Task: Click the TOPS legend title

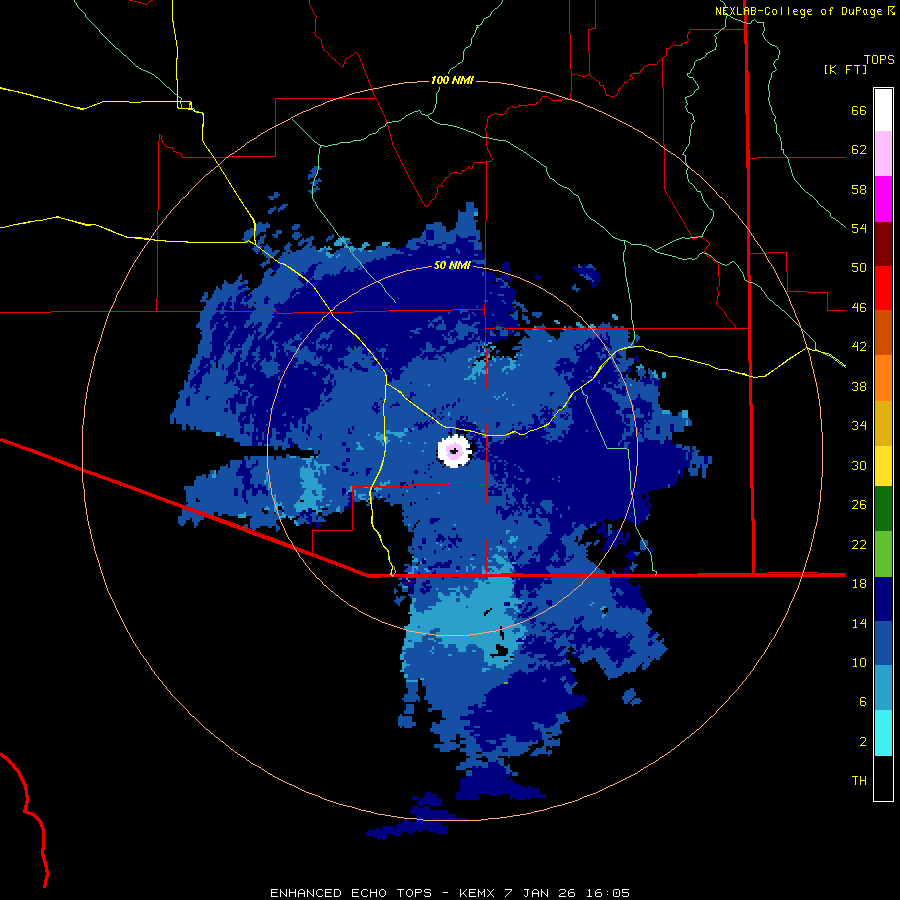Action: 879,60
